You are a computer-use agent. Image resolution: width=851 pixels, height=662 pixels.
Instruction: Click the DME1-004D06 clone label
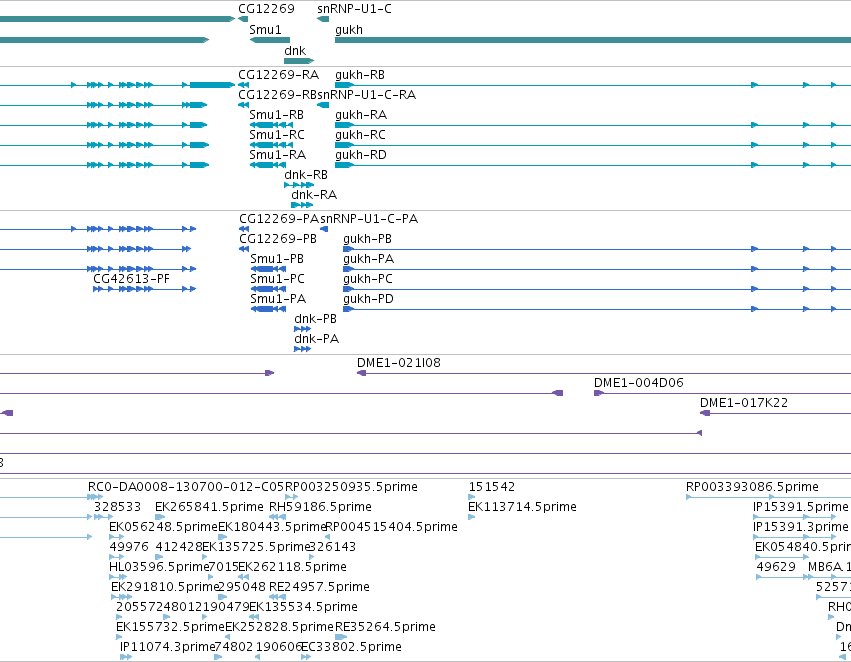point(639,383)
